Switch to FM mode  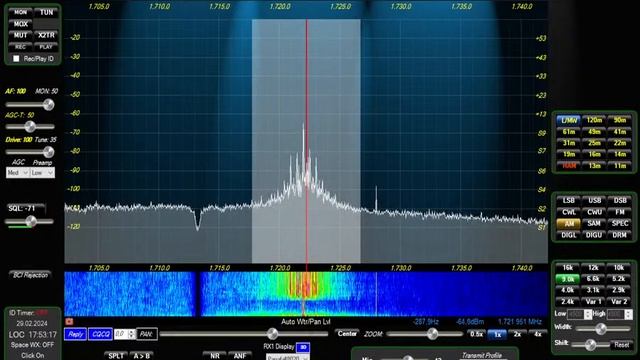[x=620, y=212]
